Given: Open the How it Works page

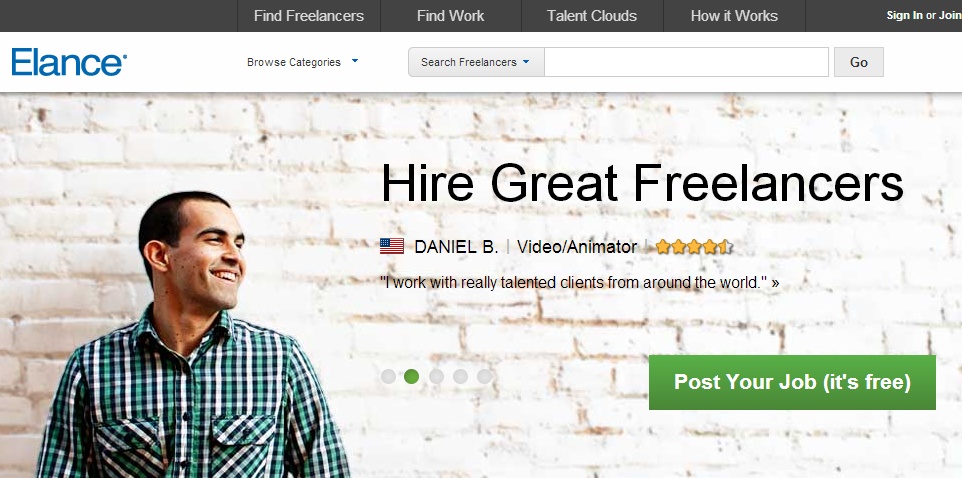Looking at the screenshot, I should (734, 16).
